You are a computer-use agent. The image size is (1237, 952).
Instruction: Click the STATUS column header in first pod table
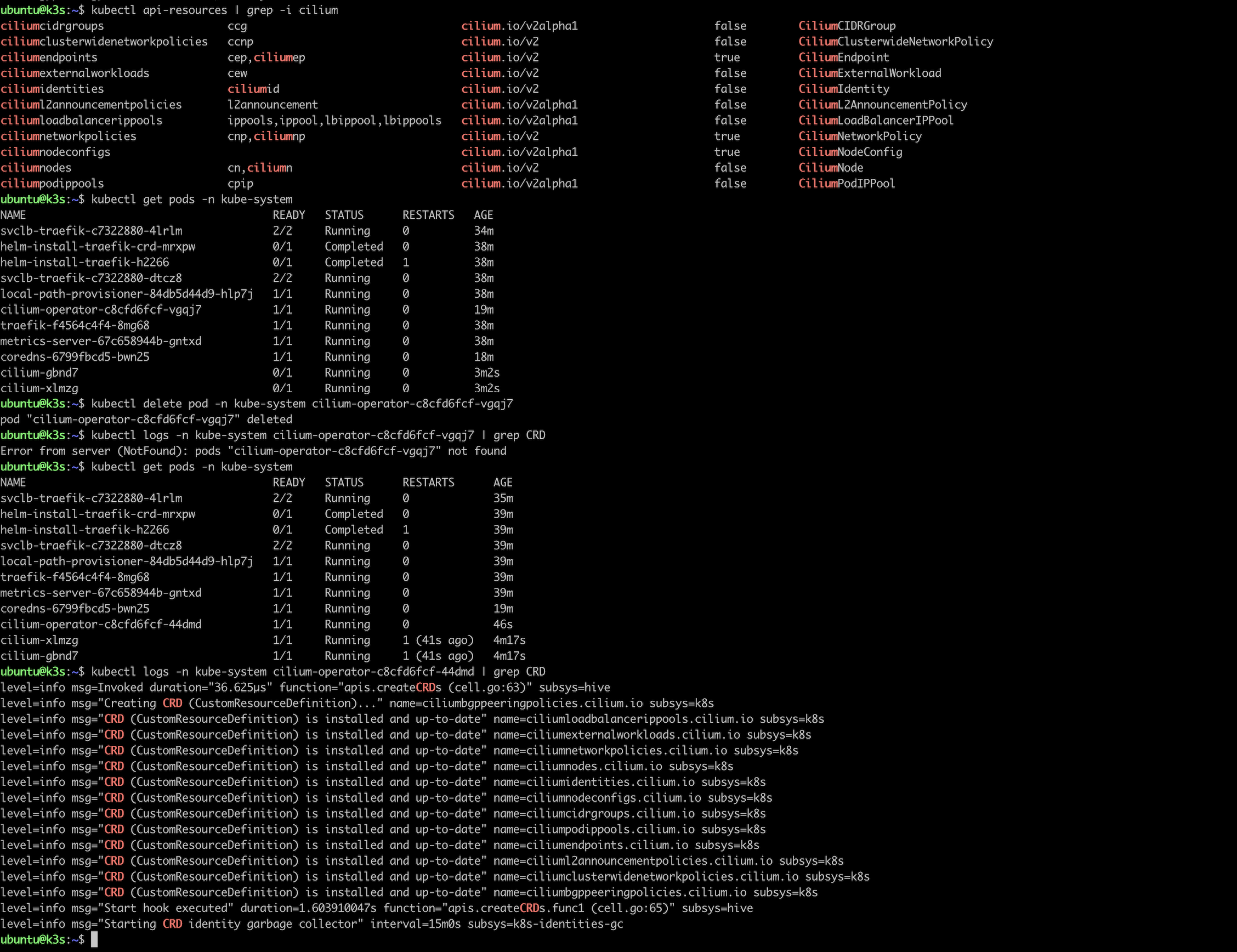click(x=344, y=215)
